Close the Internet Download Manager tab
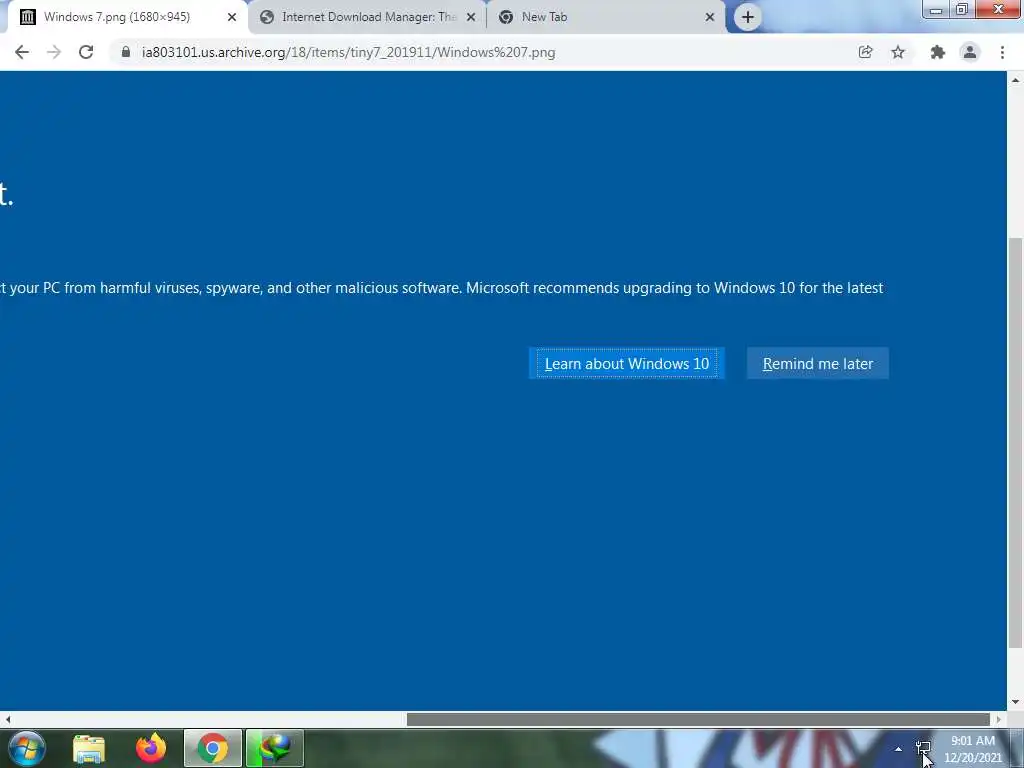 [x=471, y=17]
